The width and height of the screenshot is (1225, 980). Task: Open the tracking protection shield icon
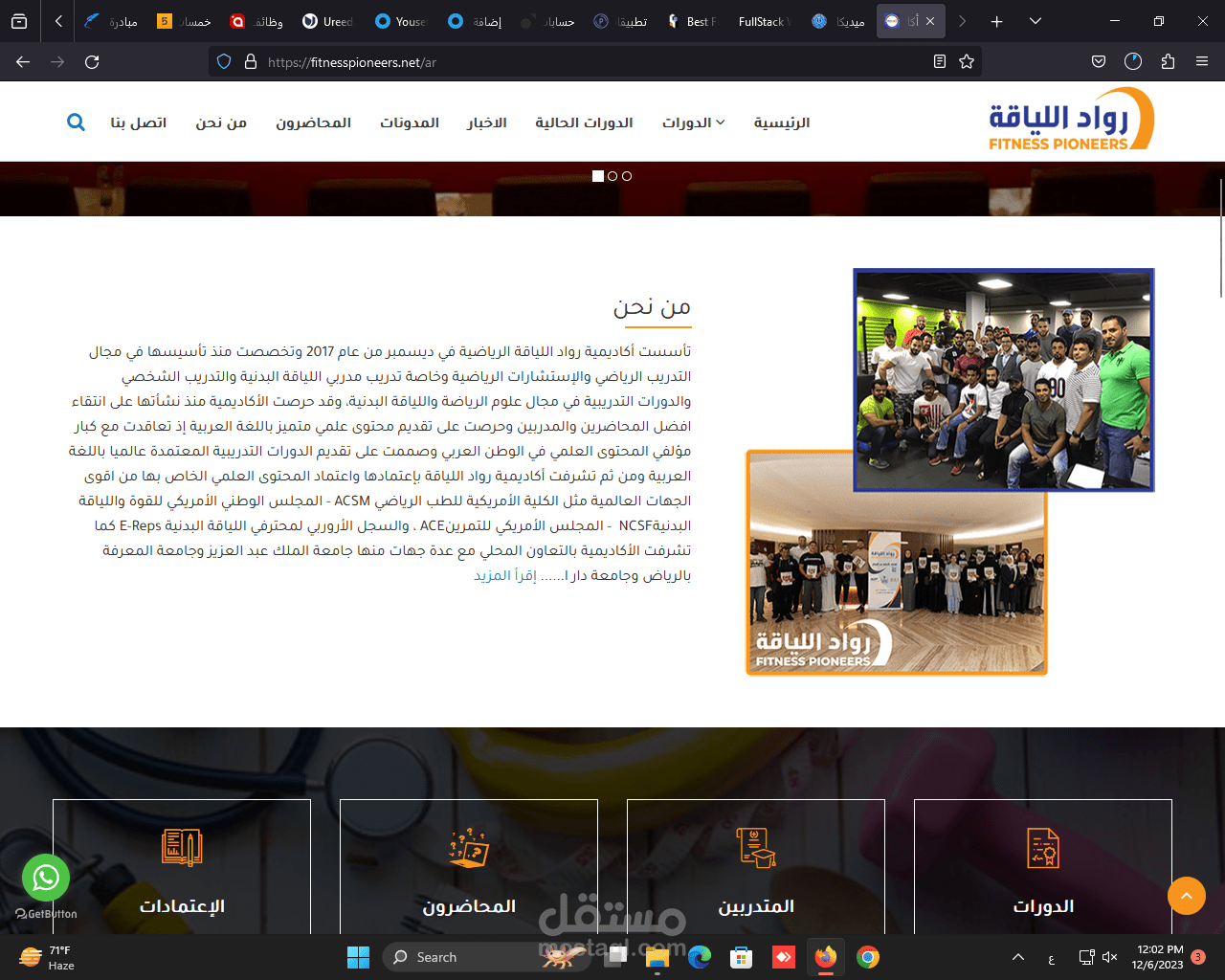(224, 62)
